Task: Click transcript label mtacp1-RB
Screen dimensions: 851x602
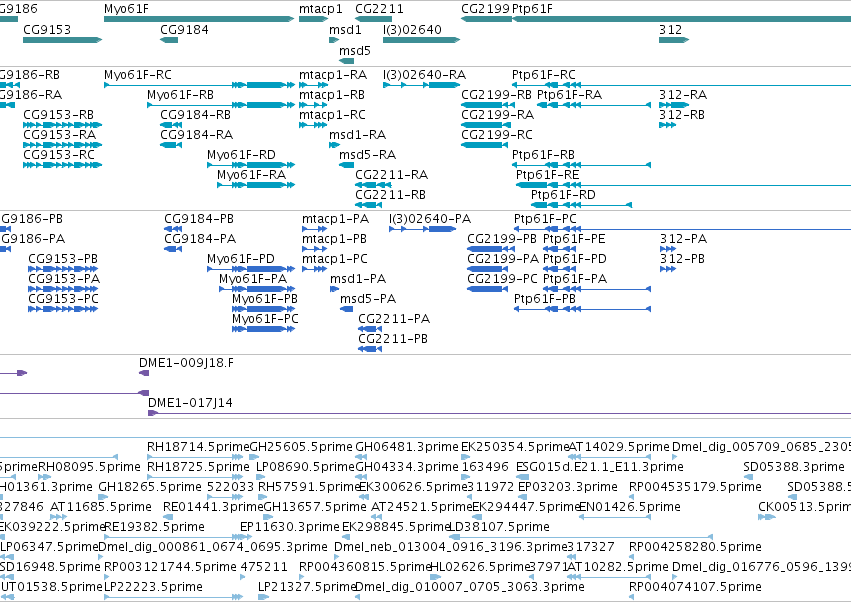Action: click(332, 94)
